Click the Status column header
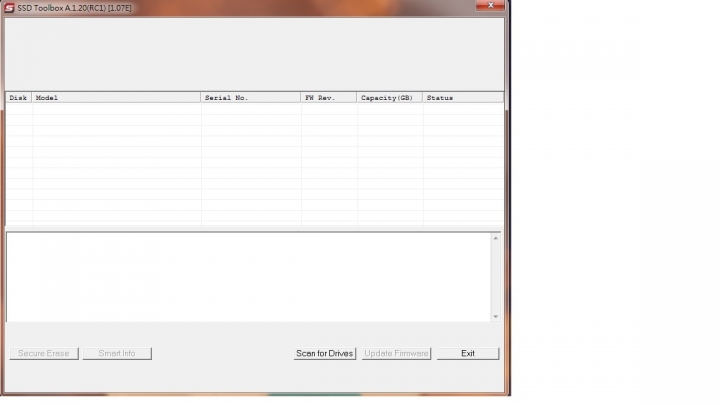 463,98
